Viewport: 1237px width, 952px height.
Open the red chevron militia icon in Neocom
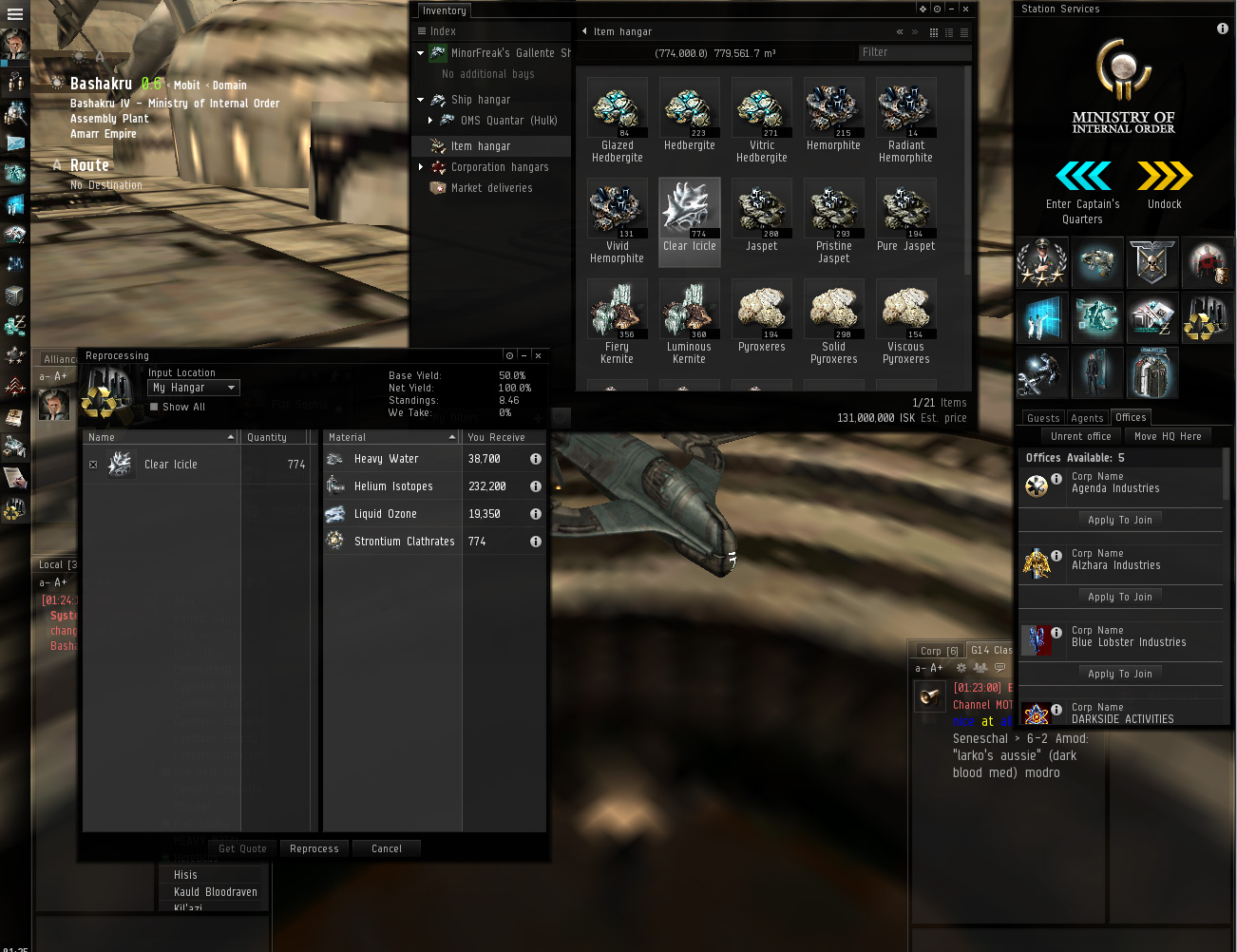pos(14,386)
